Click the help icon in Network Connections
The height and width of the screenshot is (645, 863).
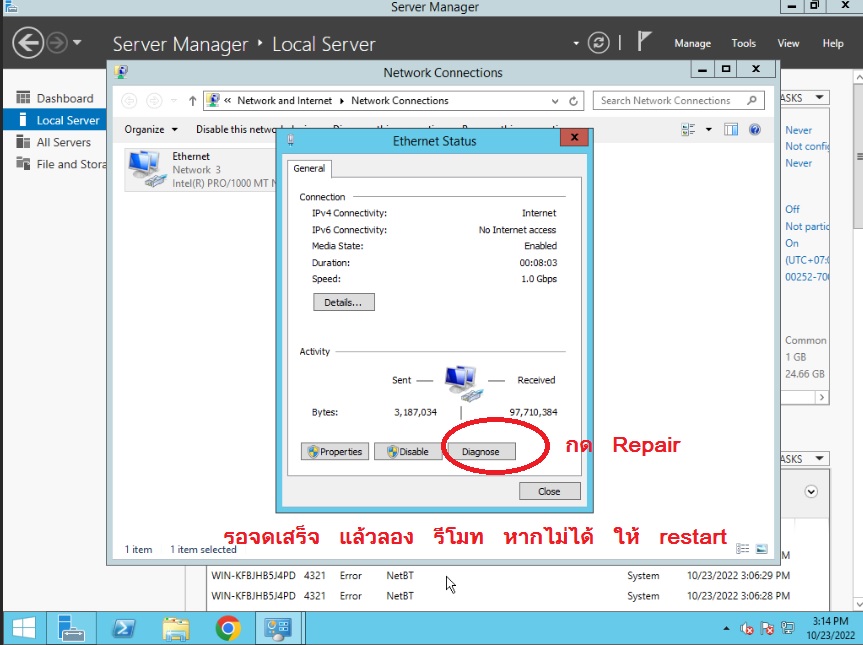755,129
